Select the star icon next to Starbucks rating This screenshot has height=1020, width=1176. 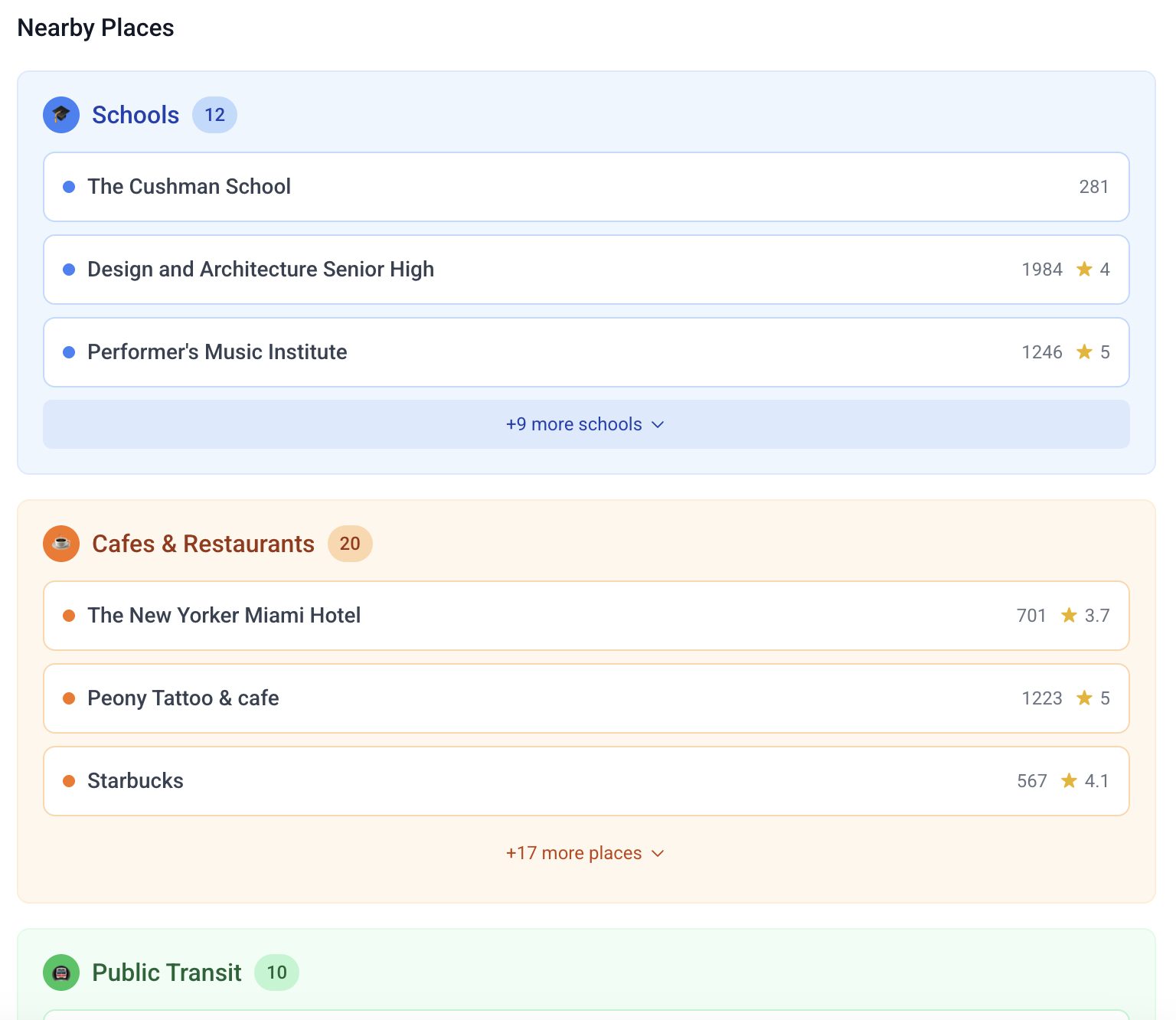coord(1069,781)
